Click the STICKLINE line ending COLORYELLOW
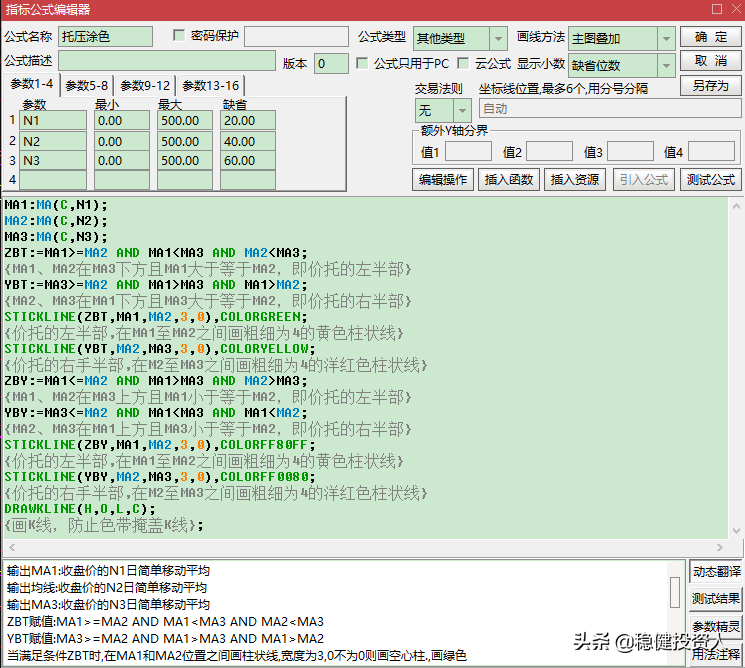745x668 pixels. pyautogui.click(x=160, y=349)
